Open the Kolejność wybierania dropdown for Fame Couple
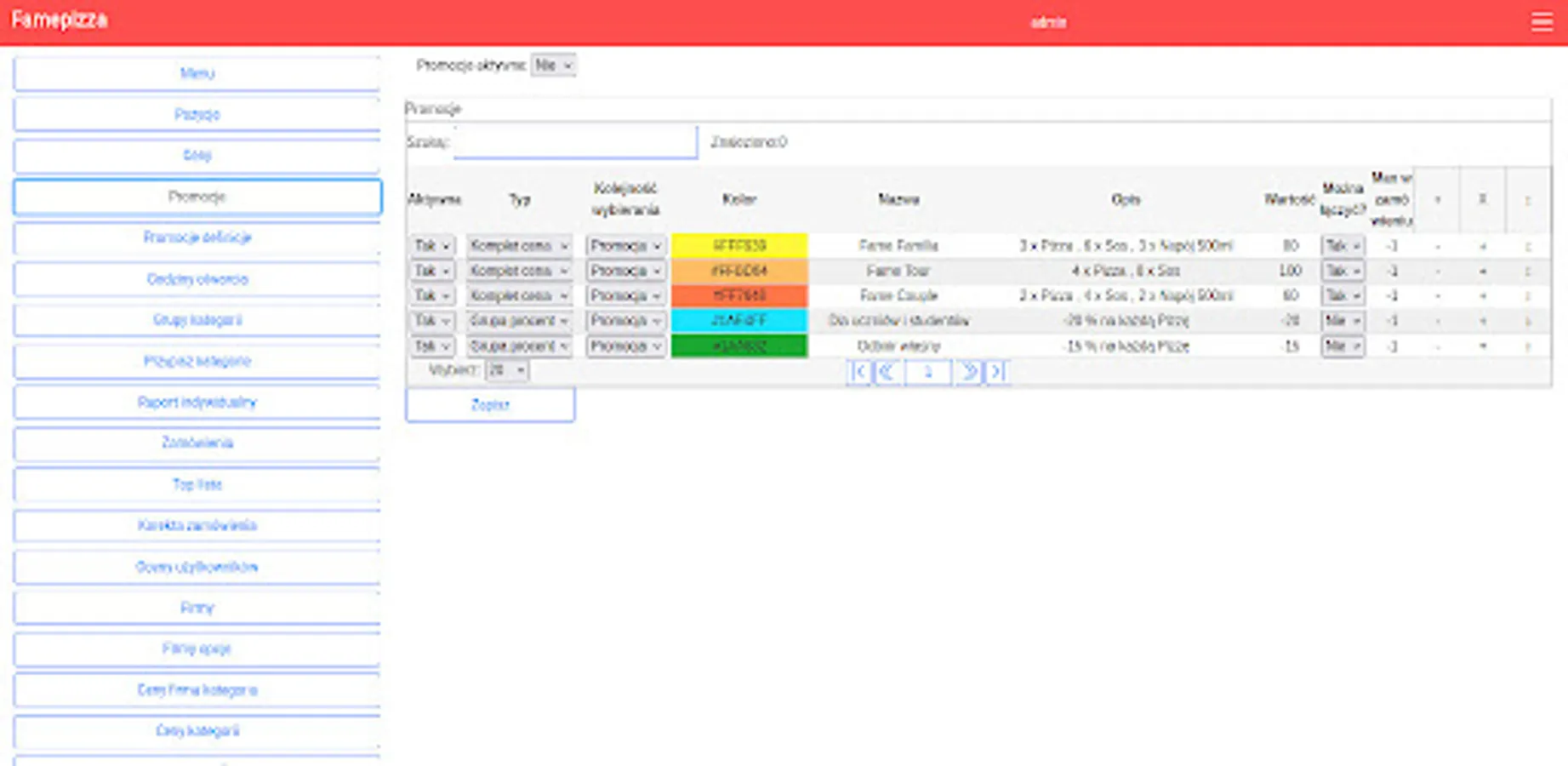 point(626,296)
